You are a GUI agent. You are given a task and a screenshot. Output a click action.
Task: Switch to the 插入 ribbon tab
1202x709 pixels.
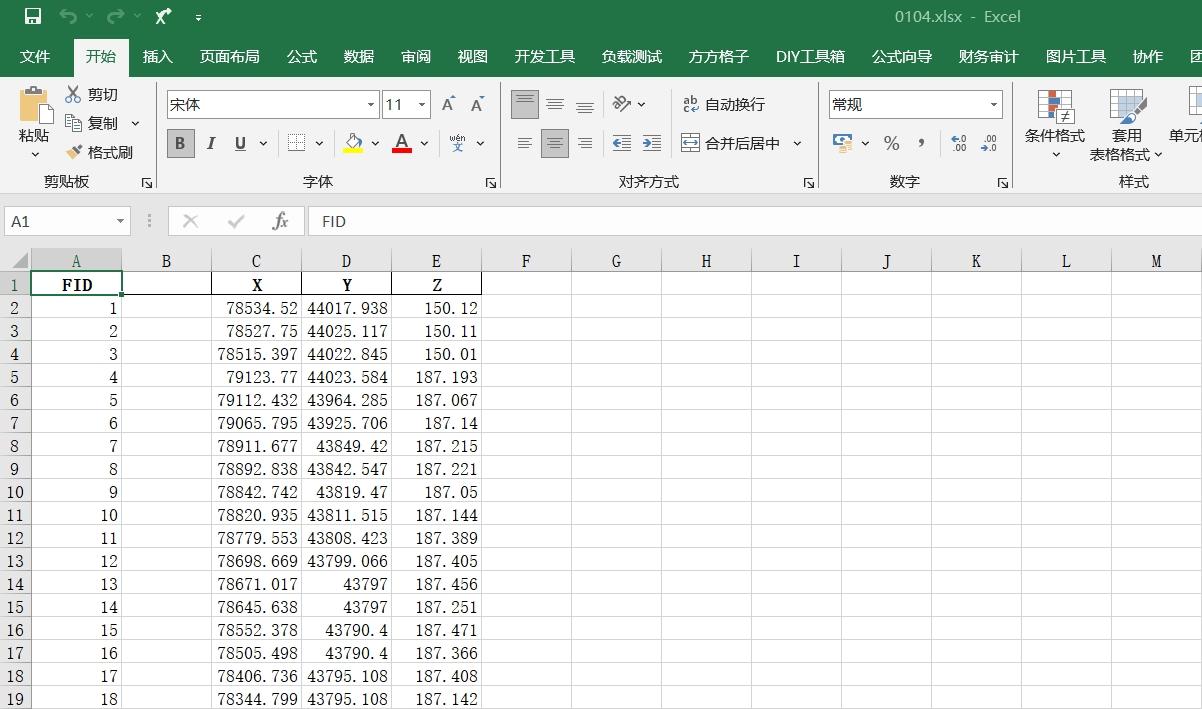[157, 57]
